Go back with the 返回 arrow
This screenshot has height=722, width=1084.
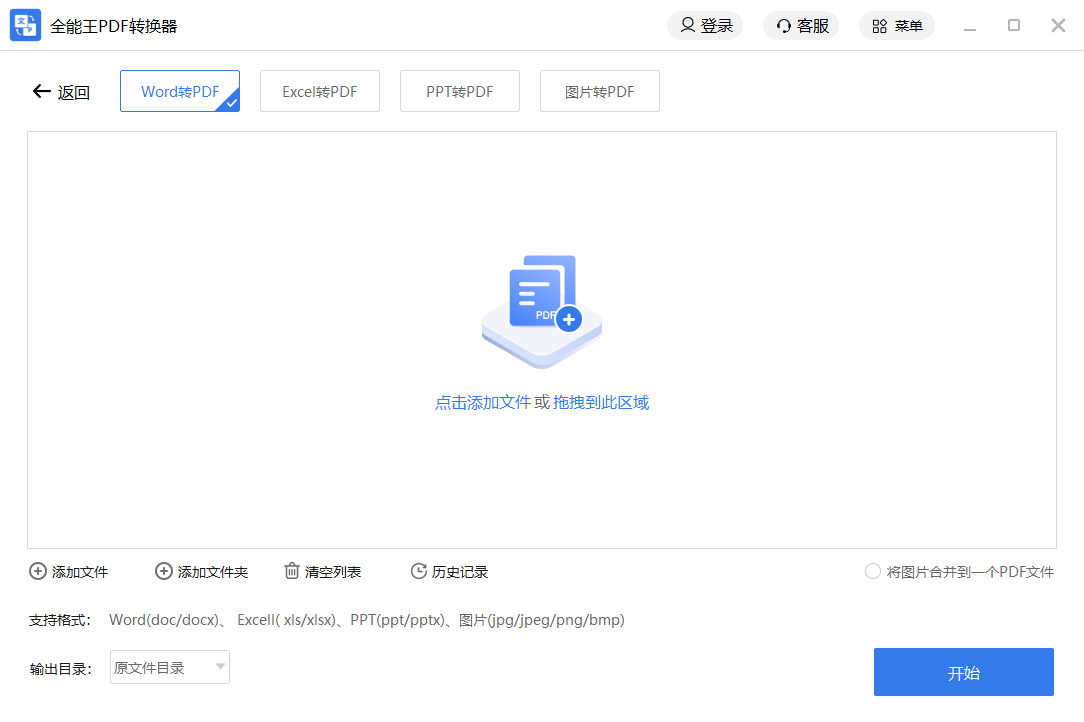(61, 92)
